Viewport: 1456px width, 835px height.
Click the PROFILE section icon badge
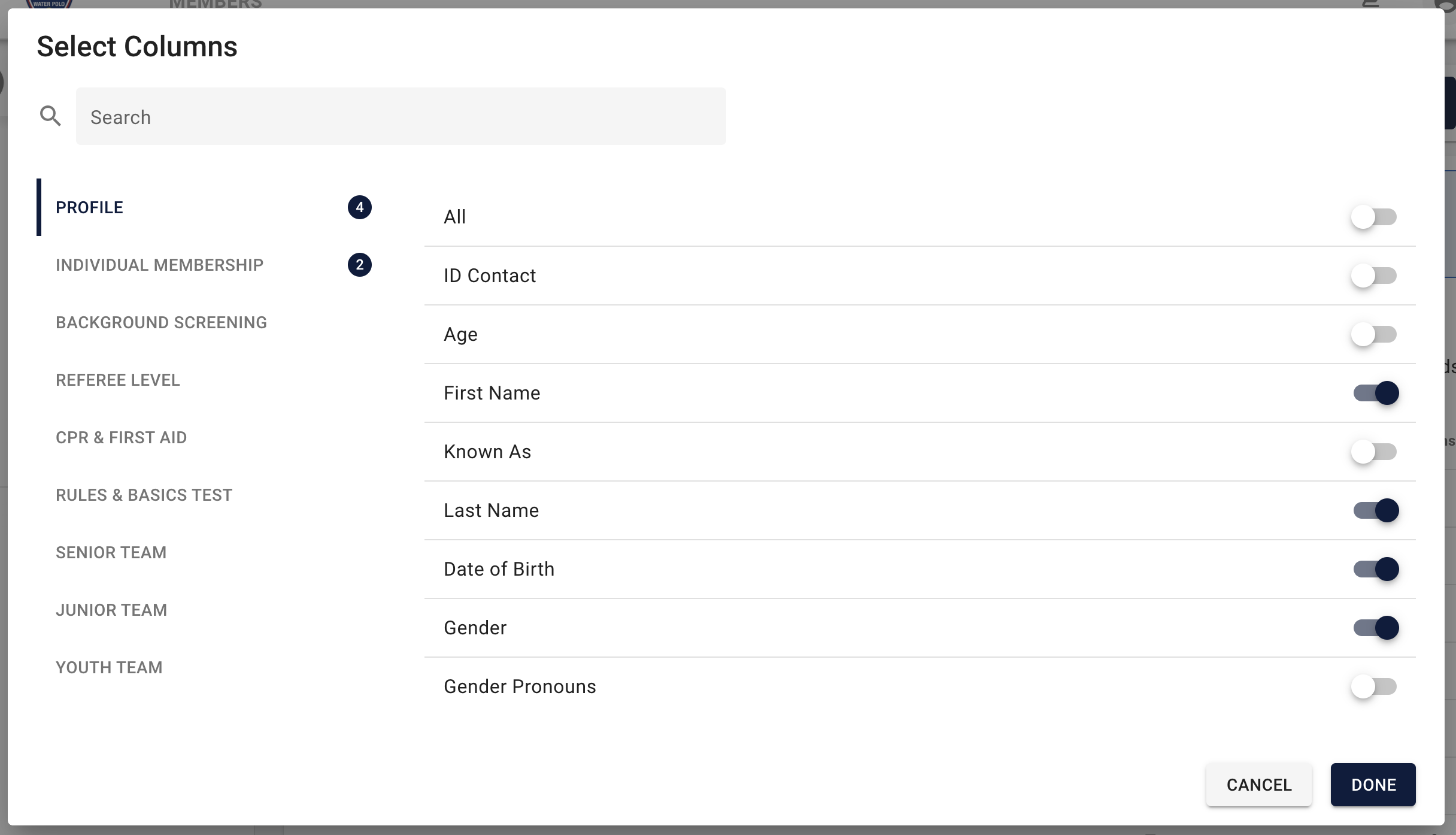359,207
